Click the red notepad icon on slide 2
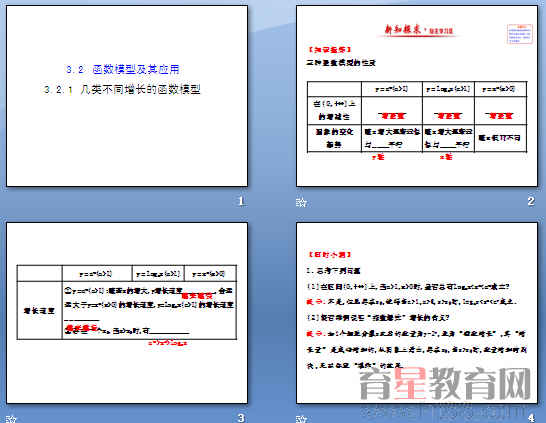Image resolution: width=546 pixels, height=423 pixels. 520,34
